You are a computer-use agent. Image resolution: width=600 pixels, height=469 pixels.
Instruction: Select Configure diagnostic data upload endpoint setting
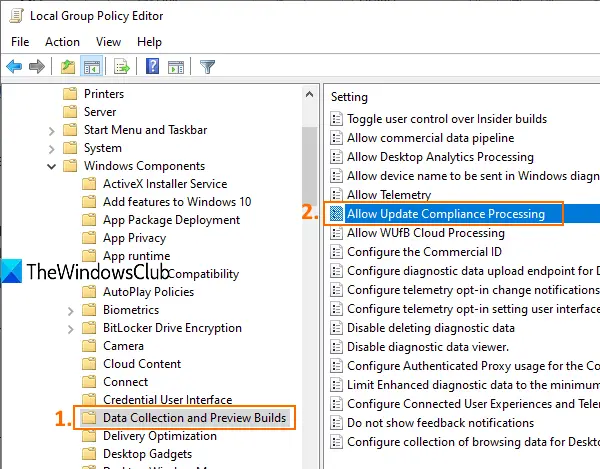click(473, 271)
